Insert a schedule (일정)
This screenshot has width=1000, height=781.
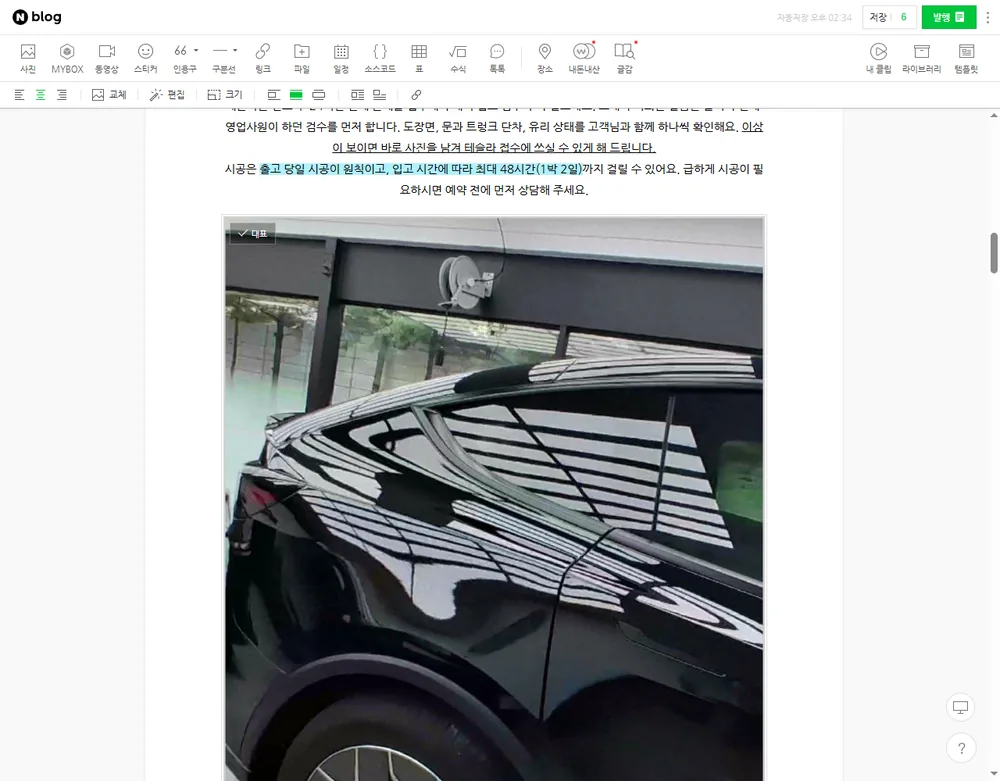pyautogui.click(x=341, y=58)
